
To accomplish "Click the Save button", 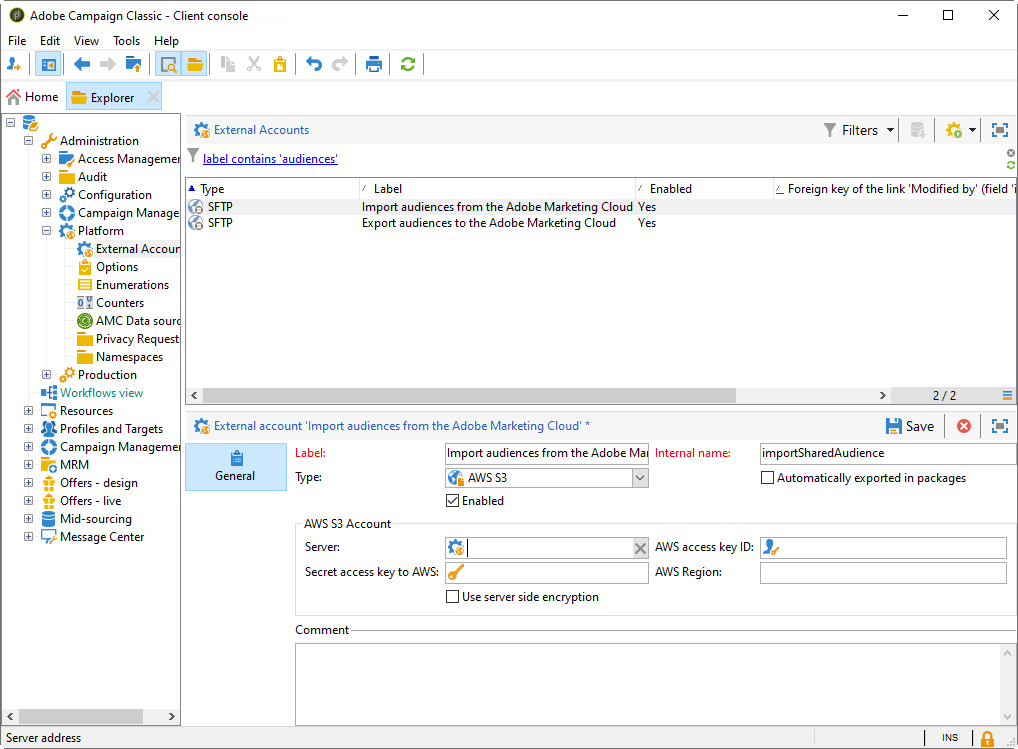I will point(910,426).
